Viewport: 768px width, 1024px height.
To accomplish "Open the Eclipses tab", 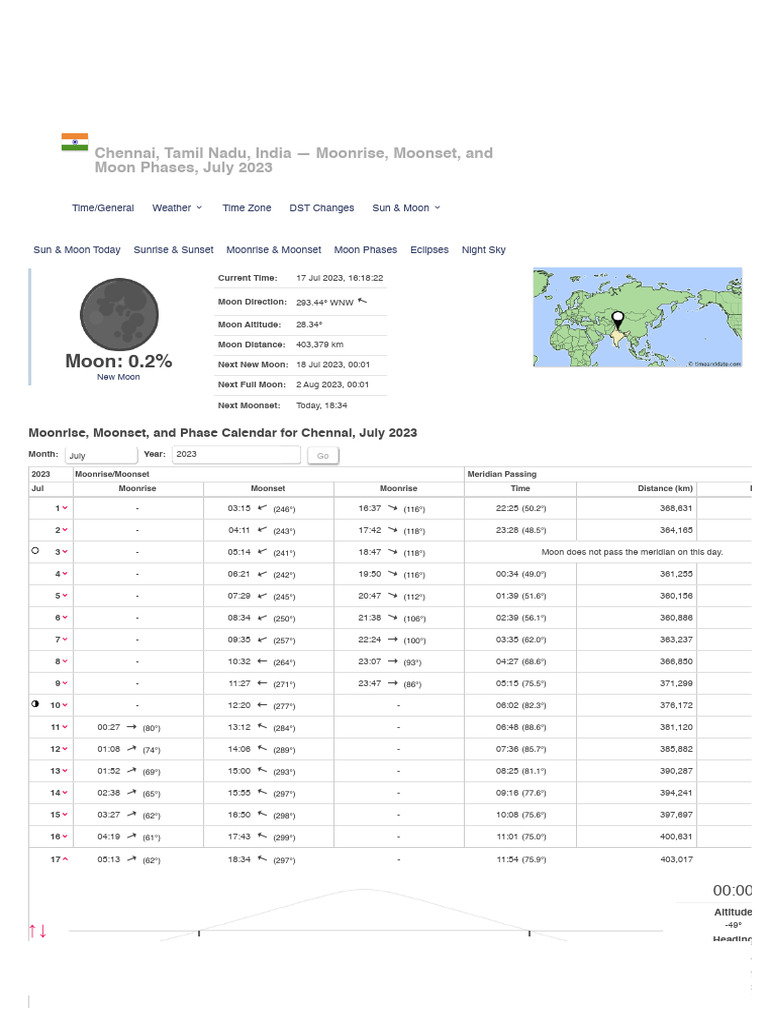I will pyautogui.click(x=430, y=249).
